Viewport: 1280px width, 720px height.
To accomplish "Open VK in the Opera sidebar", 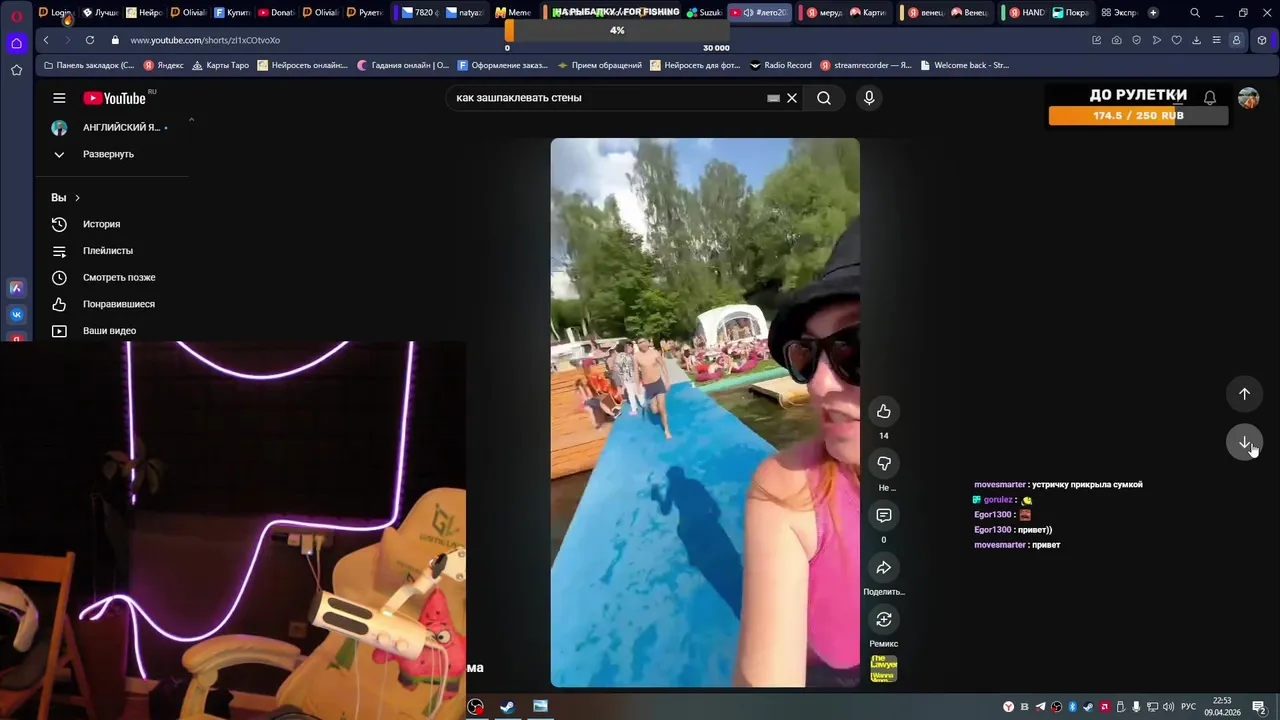I will point(16,314).
